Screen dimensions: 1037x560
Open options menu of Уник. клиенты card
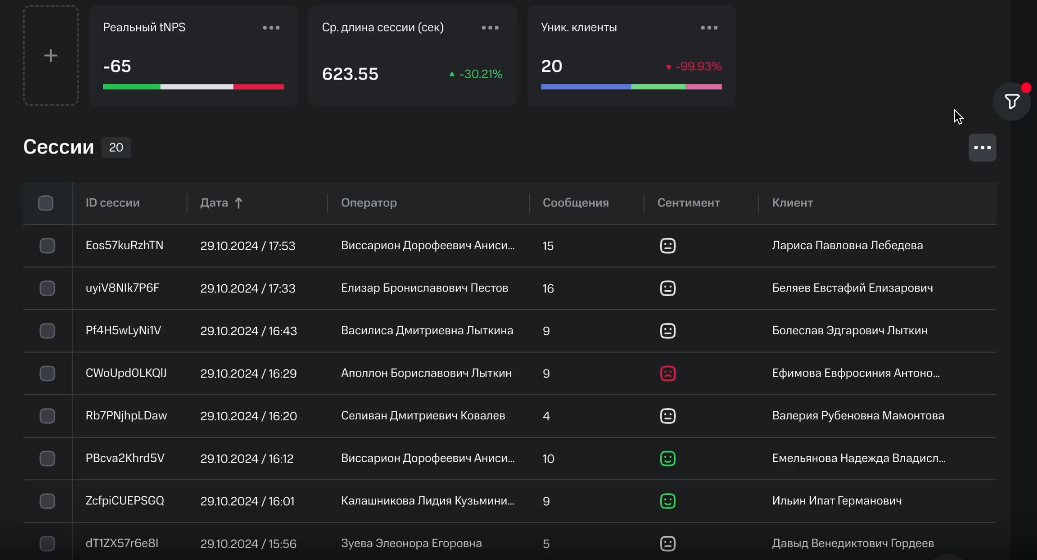709,28
